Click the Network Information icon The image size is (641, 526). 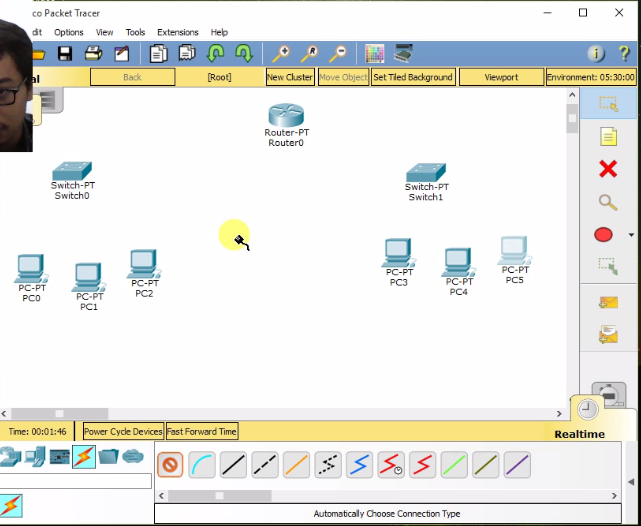click(596, 54)
